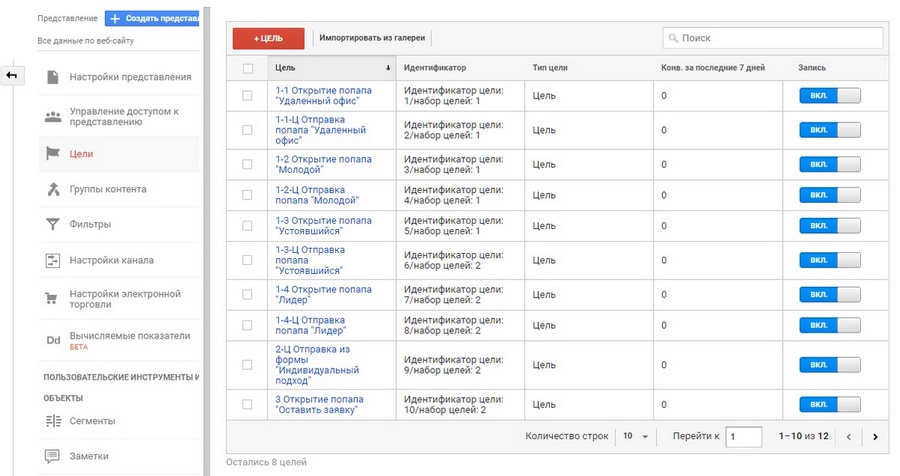The height and width of the screenshot is (476, 900).
Task: Click the Создать представление button
Action: (152, 18)
